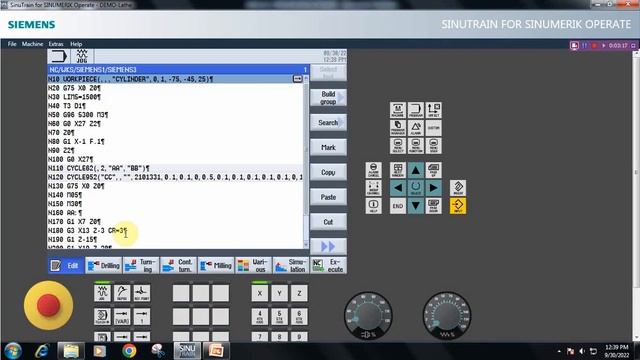The image size is (640, 360).
Task: Click the Copy softkey
Action: [x=328, y=172]
